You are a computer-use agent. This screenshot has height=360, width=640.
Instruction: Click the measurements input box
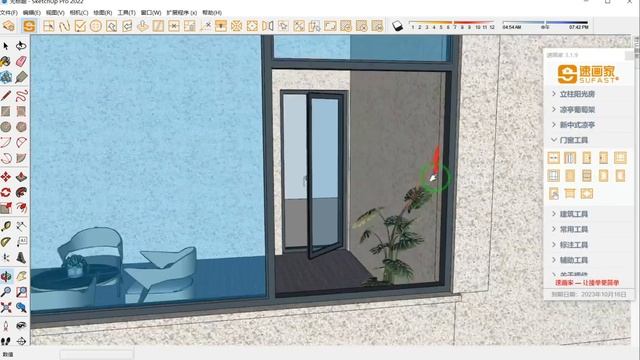(97, 355)
